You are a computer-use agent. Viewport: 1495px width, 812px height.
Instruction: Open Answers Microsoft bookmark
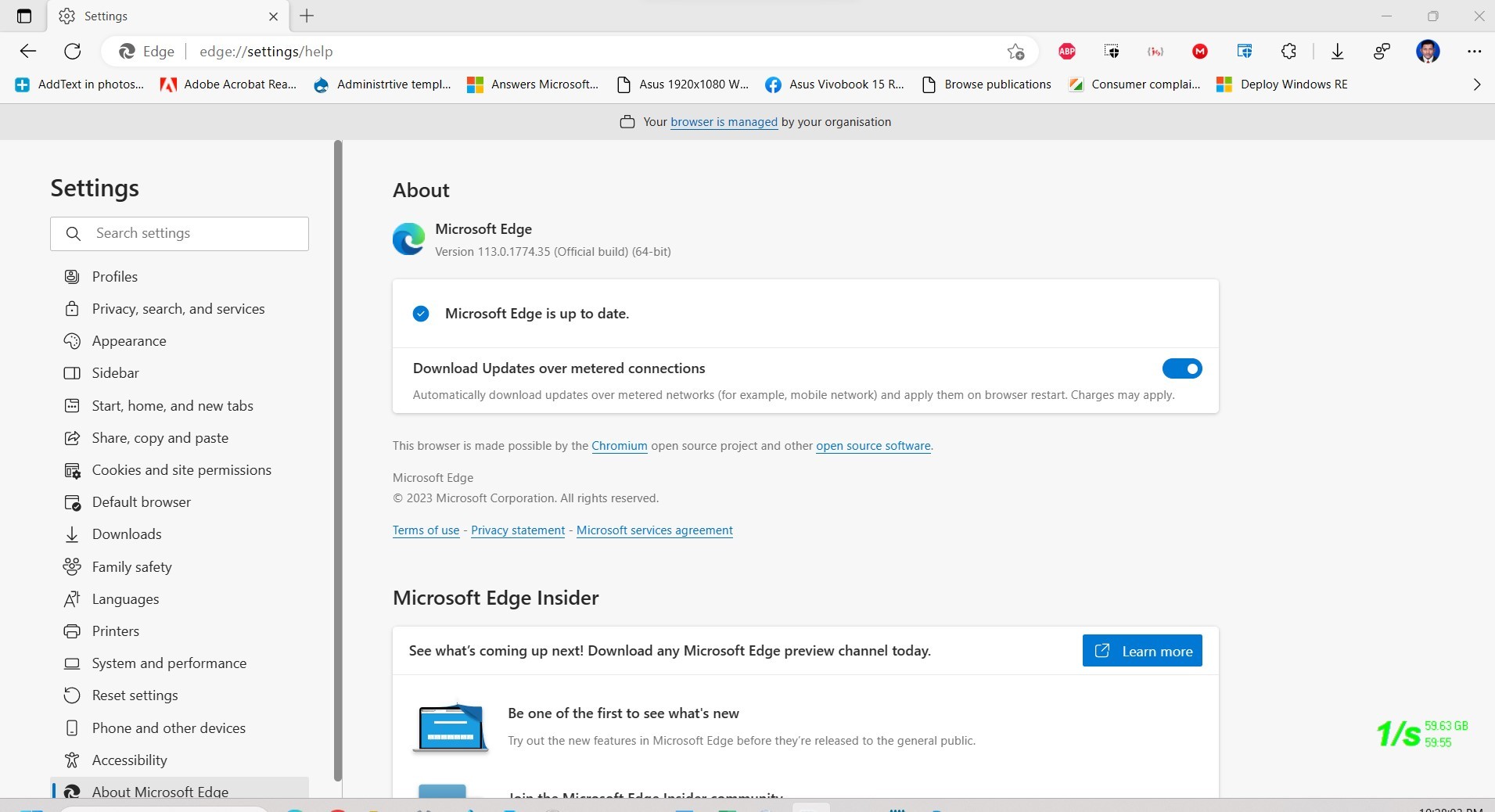[x=533, y=84]
